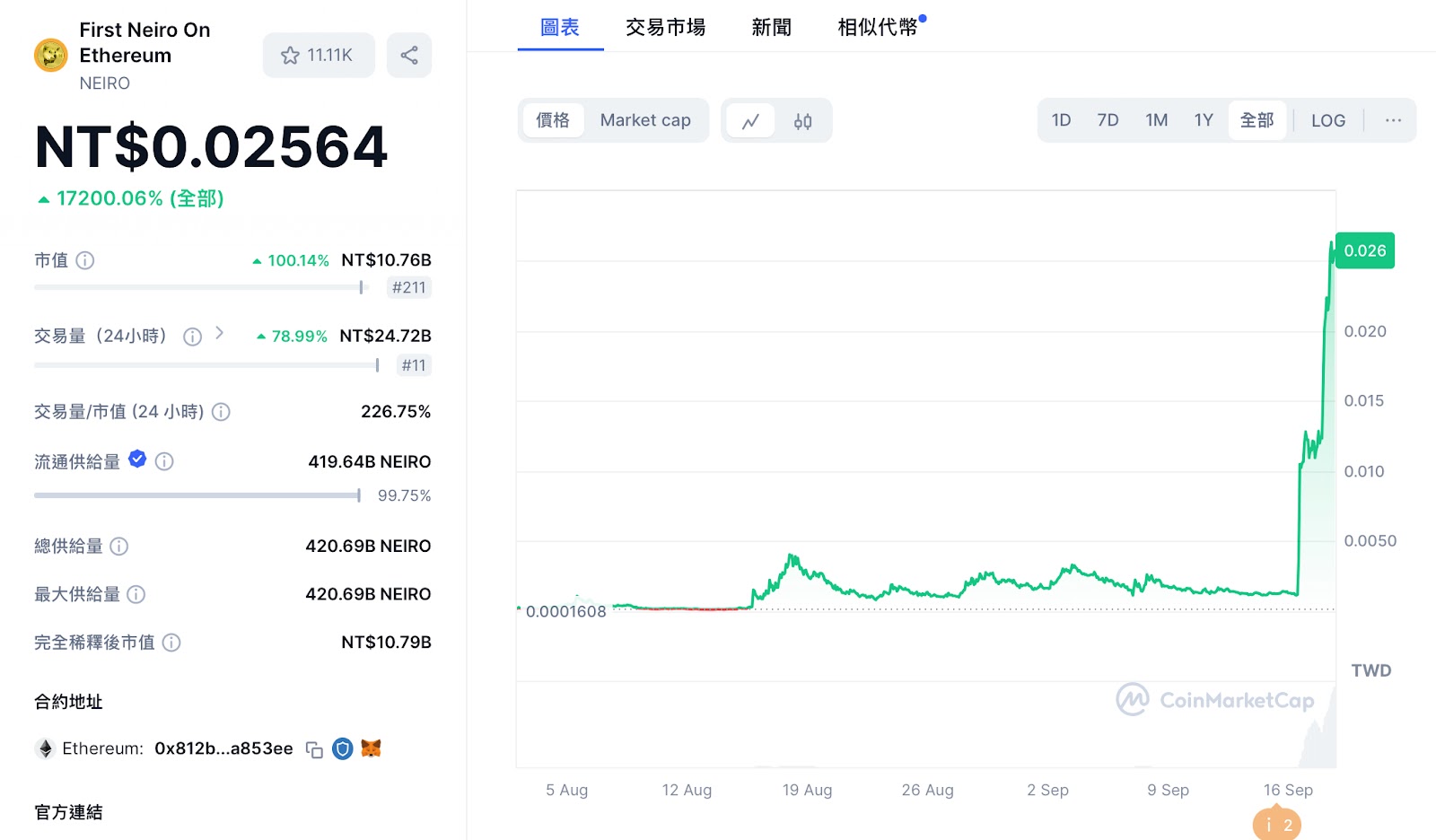Click the NEIRO coin logo icon

click(x=51, y=56)
